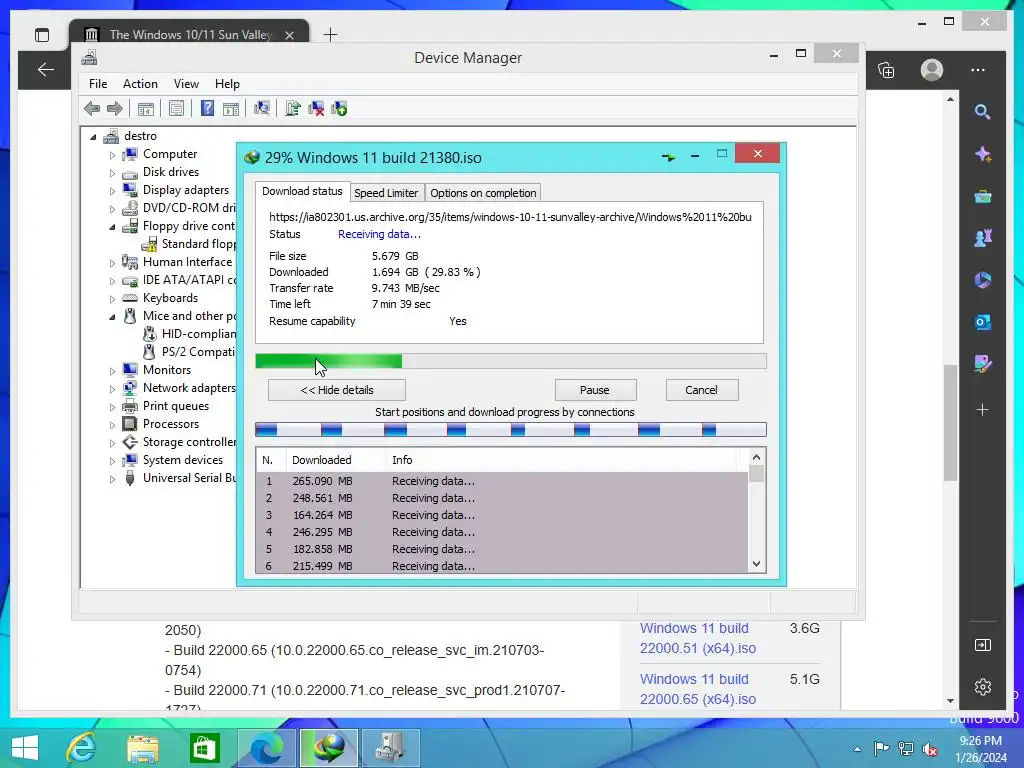Viewport: 1024px width, 768px height.
Task: Open the Windows Start button
Action: click(x=25, y=748)
